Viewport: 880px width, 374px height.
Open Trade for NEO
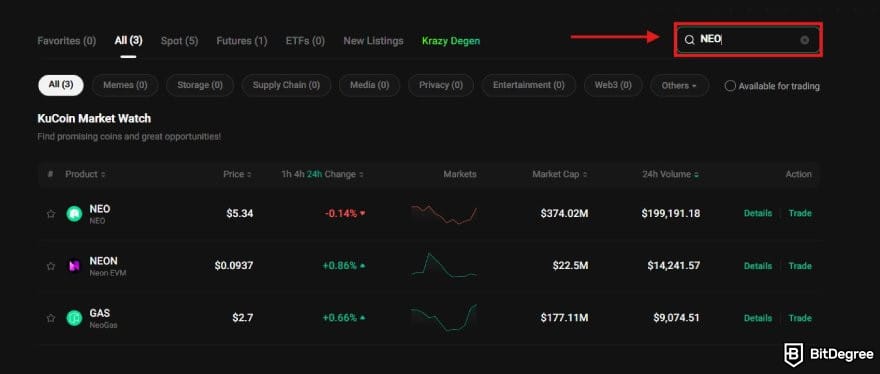[800, 213]
